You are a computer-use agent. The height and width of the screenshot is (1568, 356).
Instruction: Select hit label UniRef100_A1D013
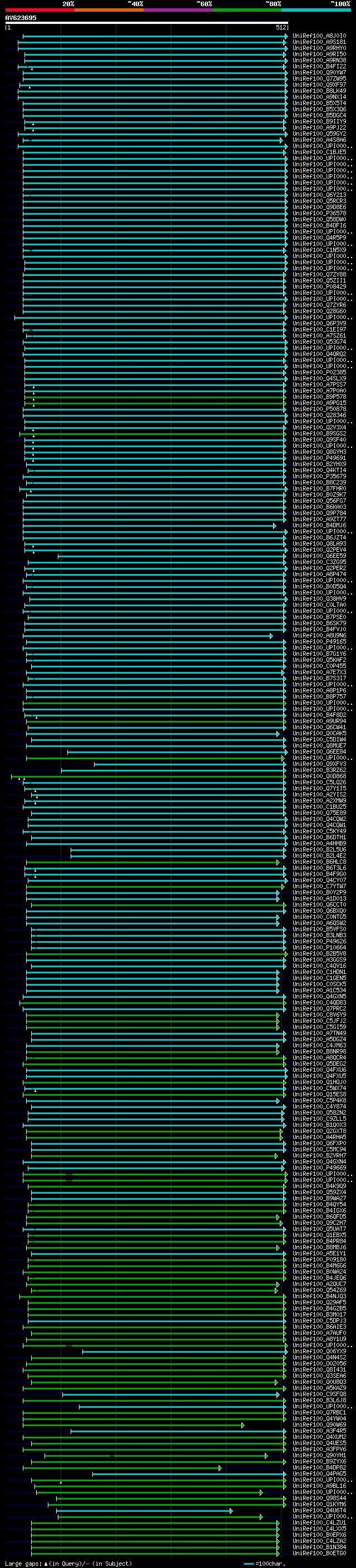[x=319, y=898]
